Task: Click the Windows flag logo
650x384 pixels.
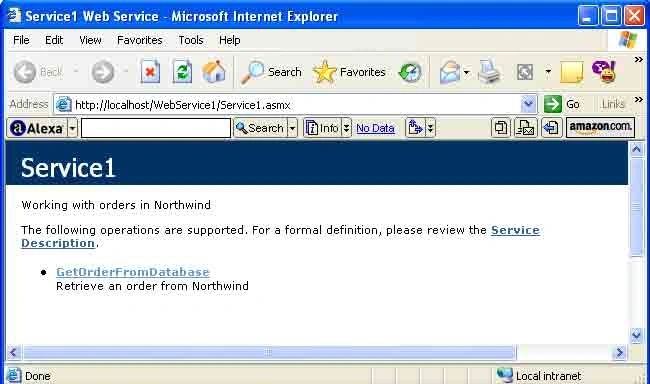Action: tap(628, 40)
